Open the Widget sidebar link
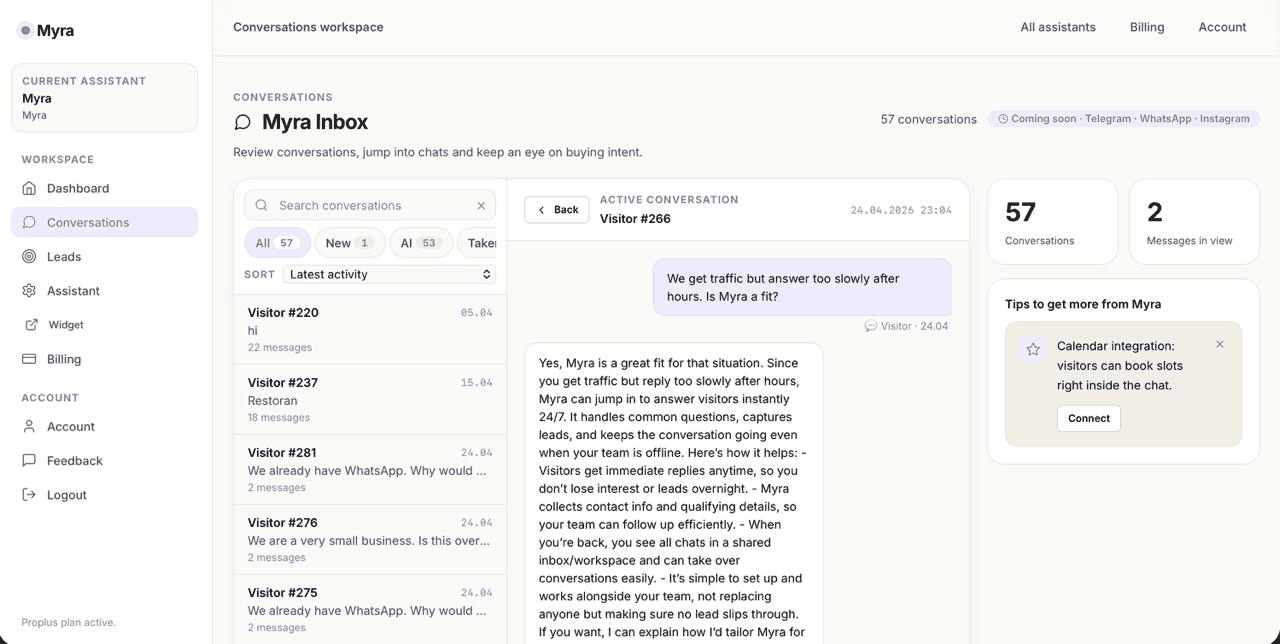 tap(105, 324)
